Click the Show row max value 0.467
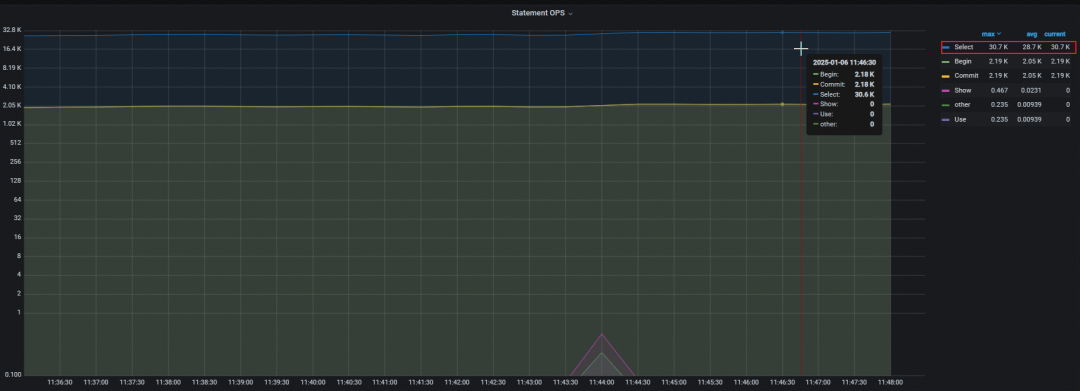 [1000, 90]
